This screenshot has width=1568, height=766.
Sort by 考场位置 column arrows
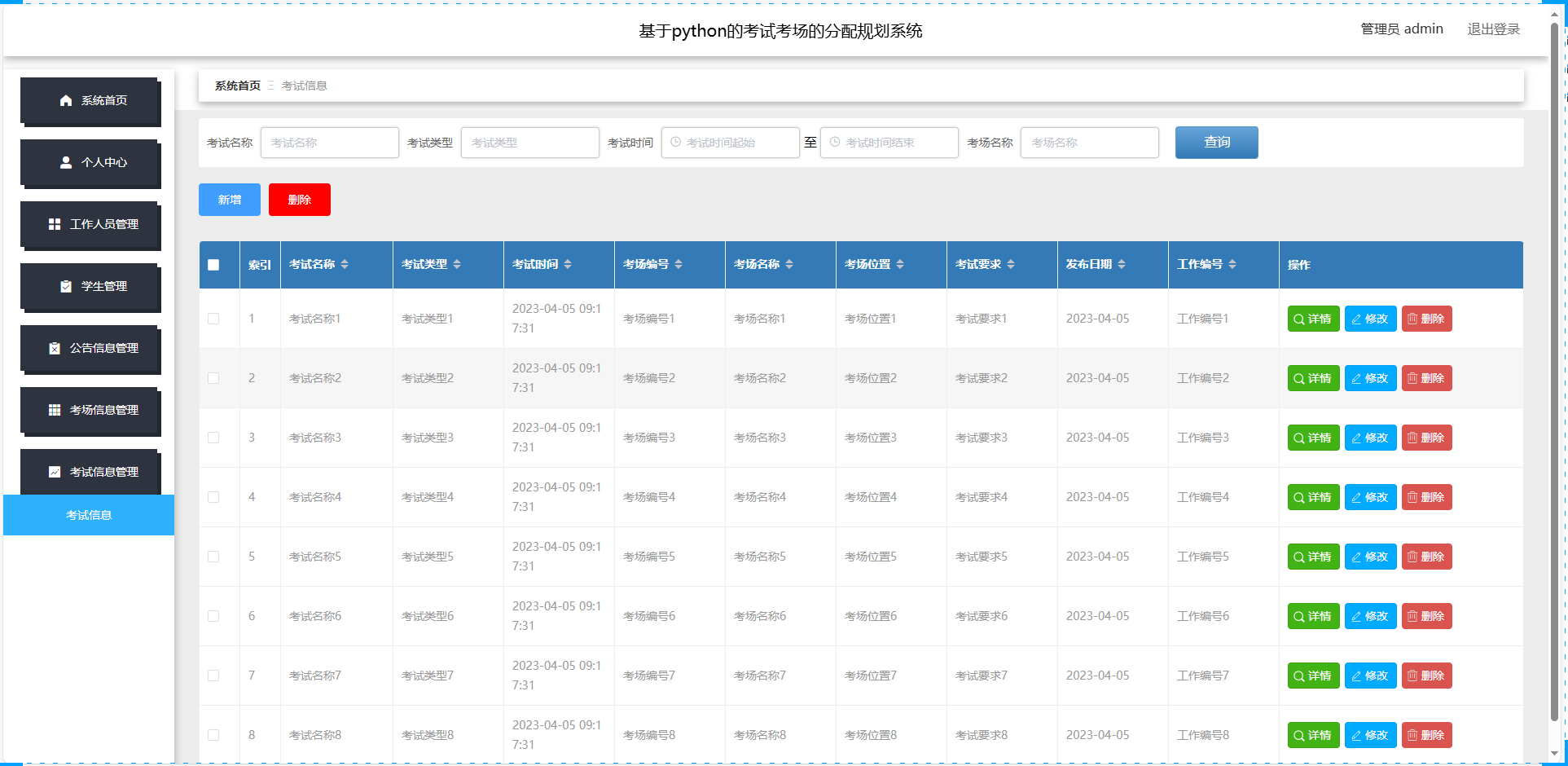pyautogui.click(x=900, y=264)
